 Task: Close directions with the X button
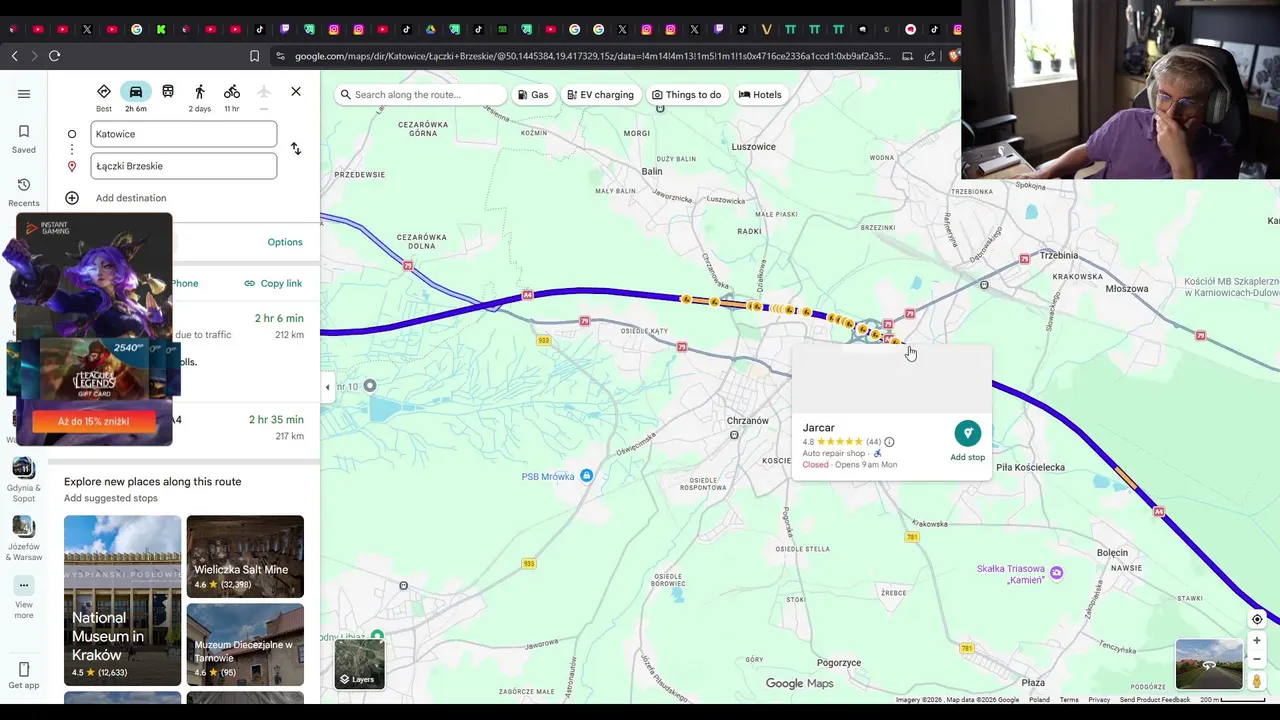[x=296, y=92]
